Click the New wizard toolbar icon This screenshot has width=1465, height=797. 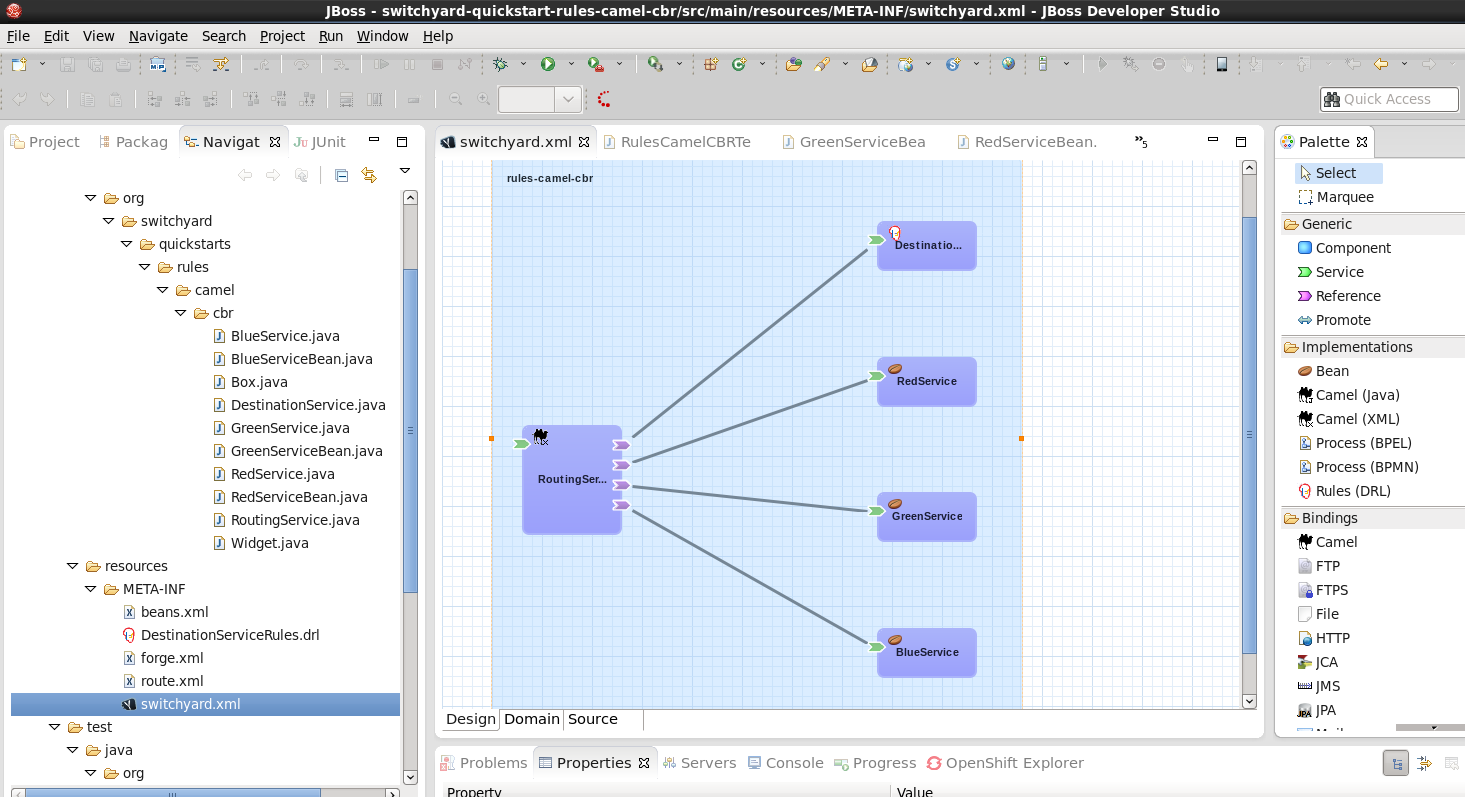tap(18, 64)
